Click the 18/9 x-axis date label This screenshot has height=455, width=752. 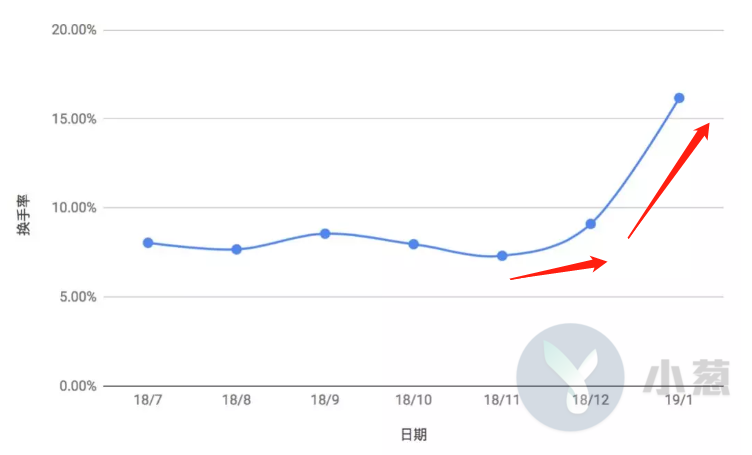coord(325,400)
